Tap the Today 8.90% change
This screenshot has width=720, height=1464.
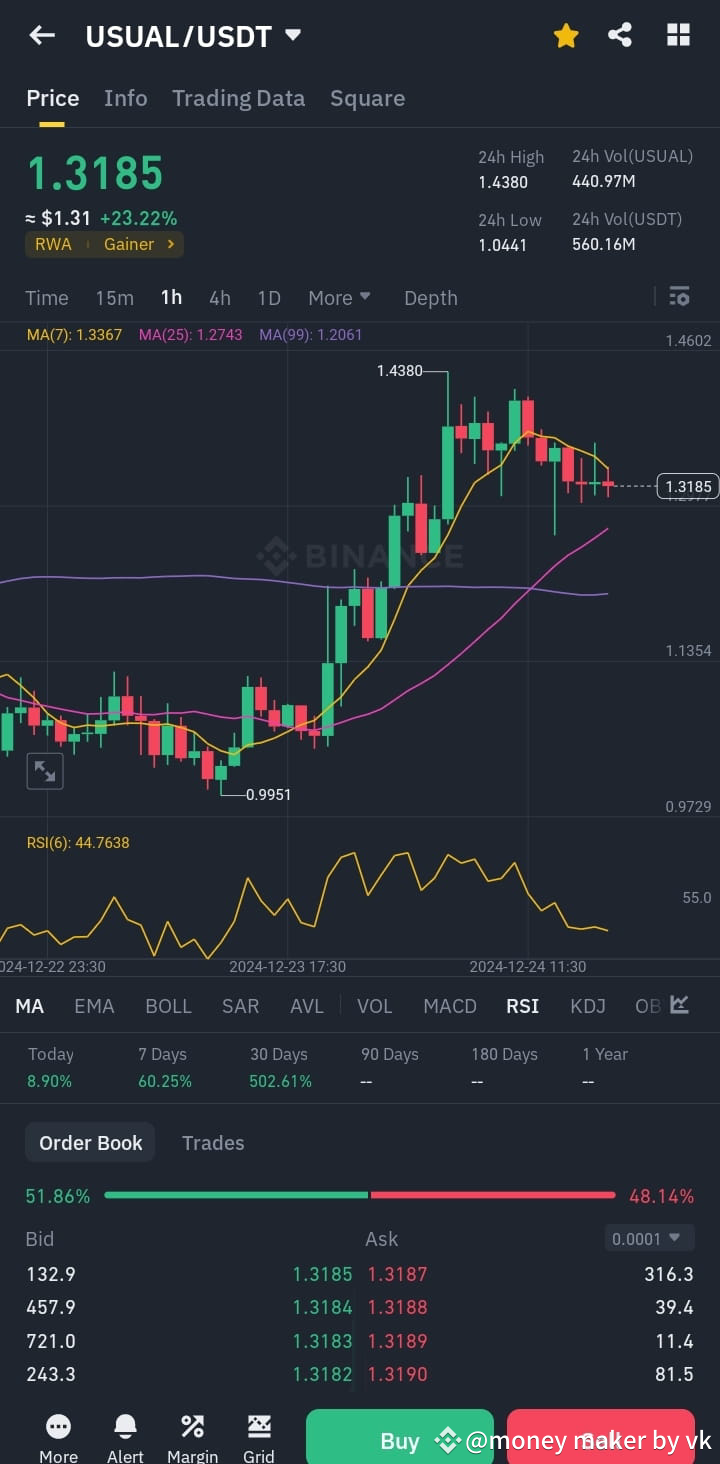pos(51,1068)
